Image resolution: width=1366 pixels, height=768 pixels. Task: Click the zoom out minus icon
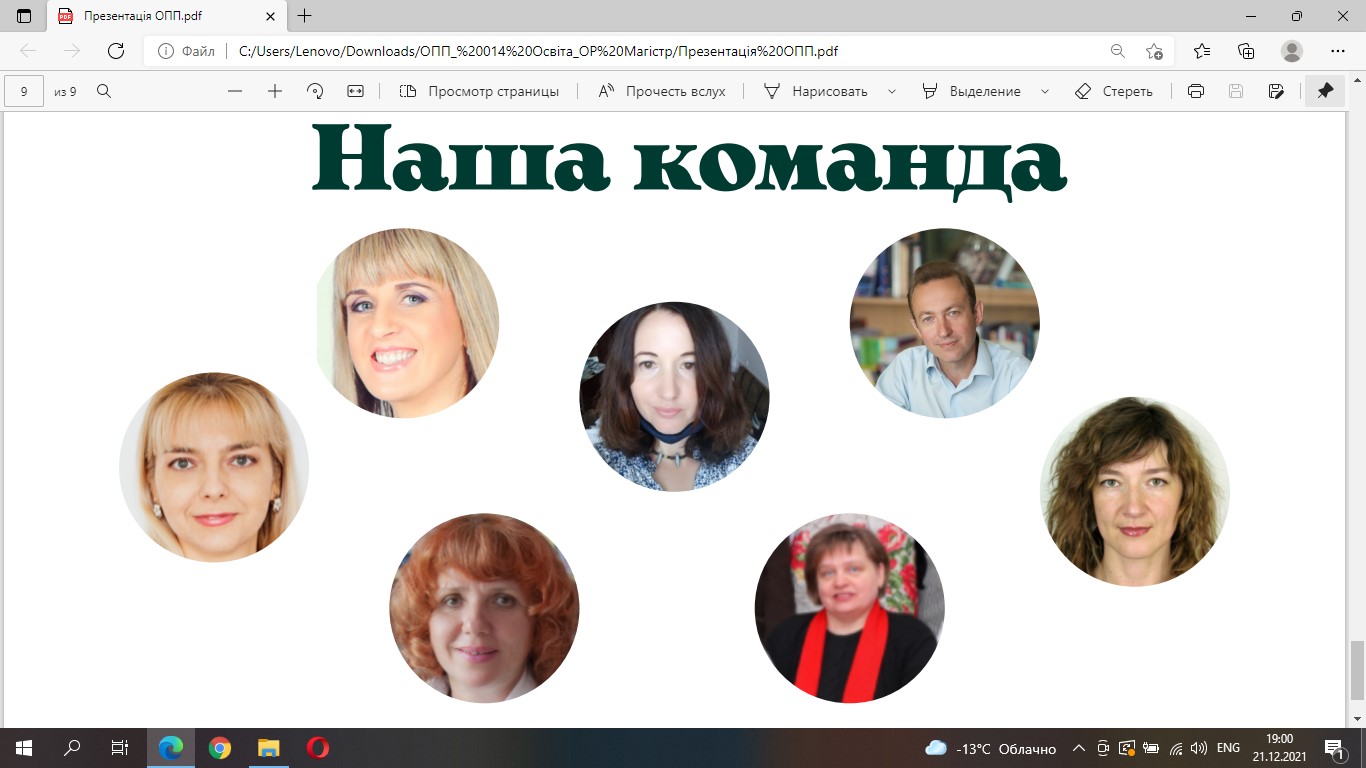pyautogui.click(x=235, y=91)
